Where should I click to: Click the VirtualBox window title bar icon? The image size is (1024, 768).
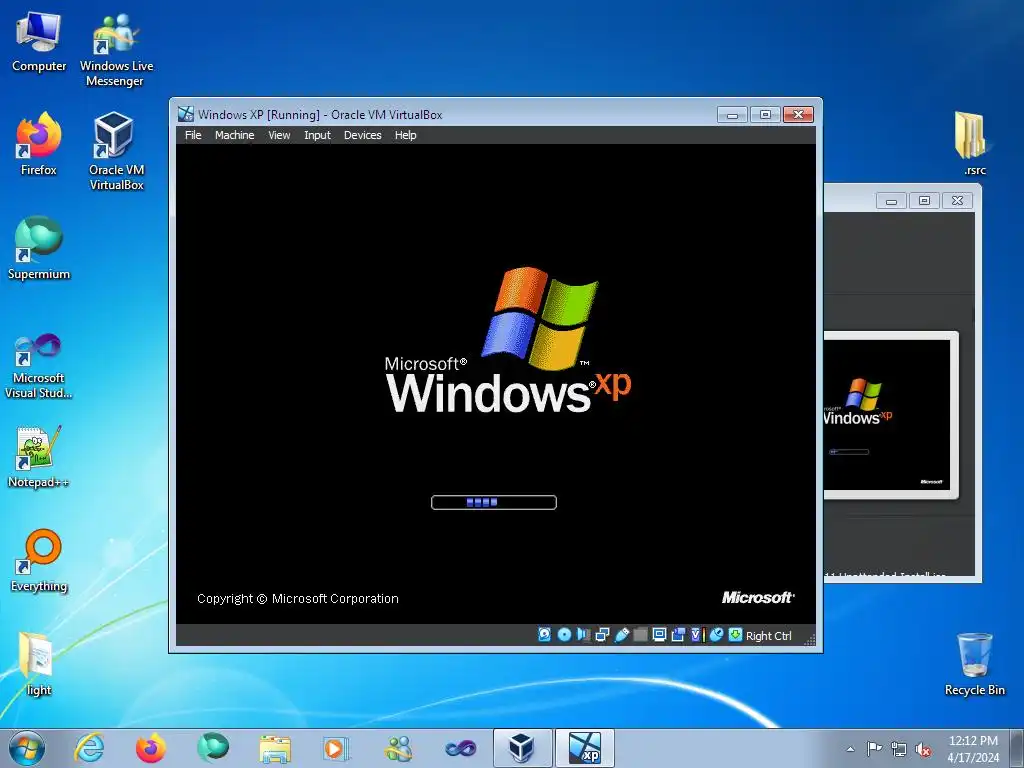[x=186, y=114]
